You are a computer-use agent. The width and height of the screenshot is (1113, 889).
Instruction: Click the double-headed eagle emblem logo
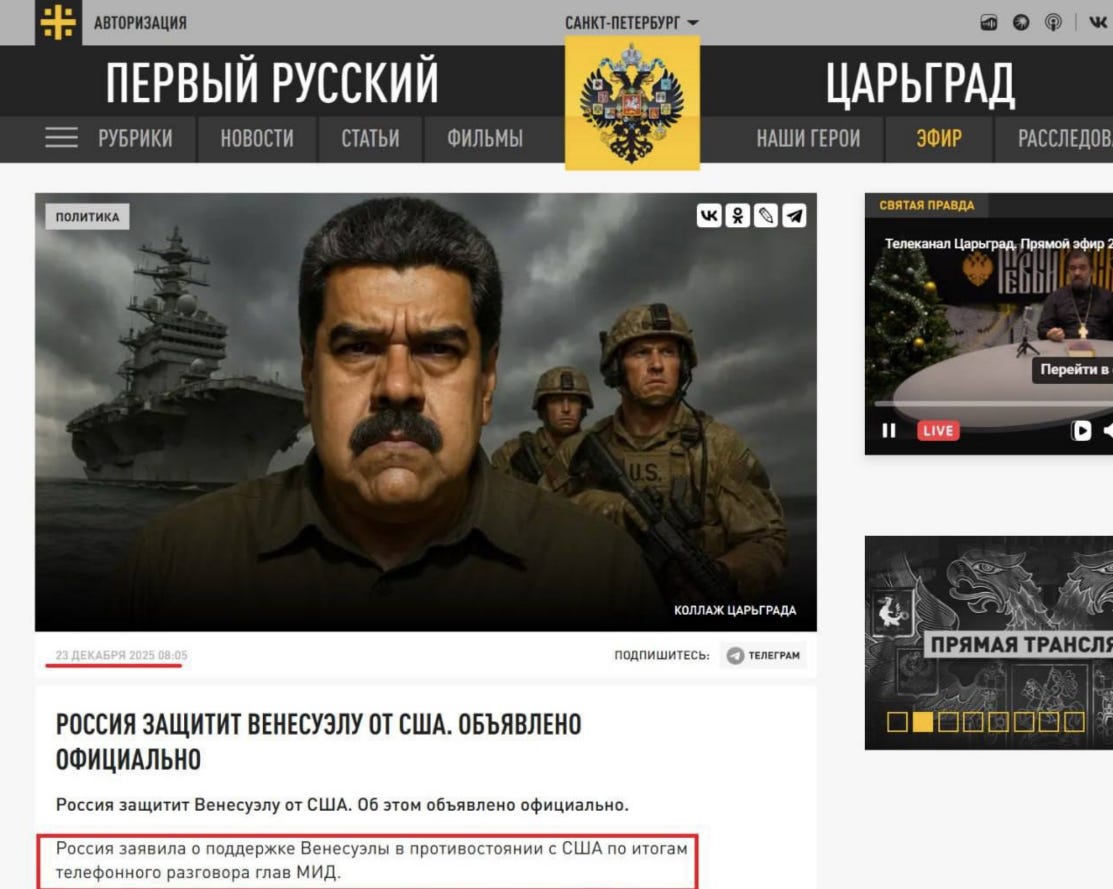coord(632,103)
